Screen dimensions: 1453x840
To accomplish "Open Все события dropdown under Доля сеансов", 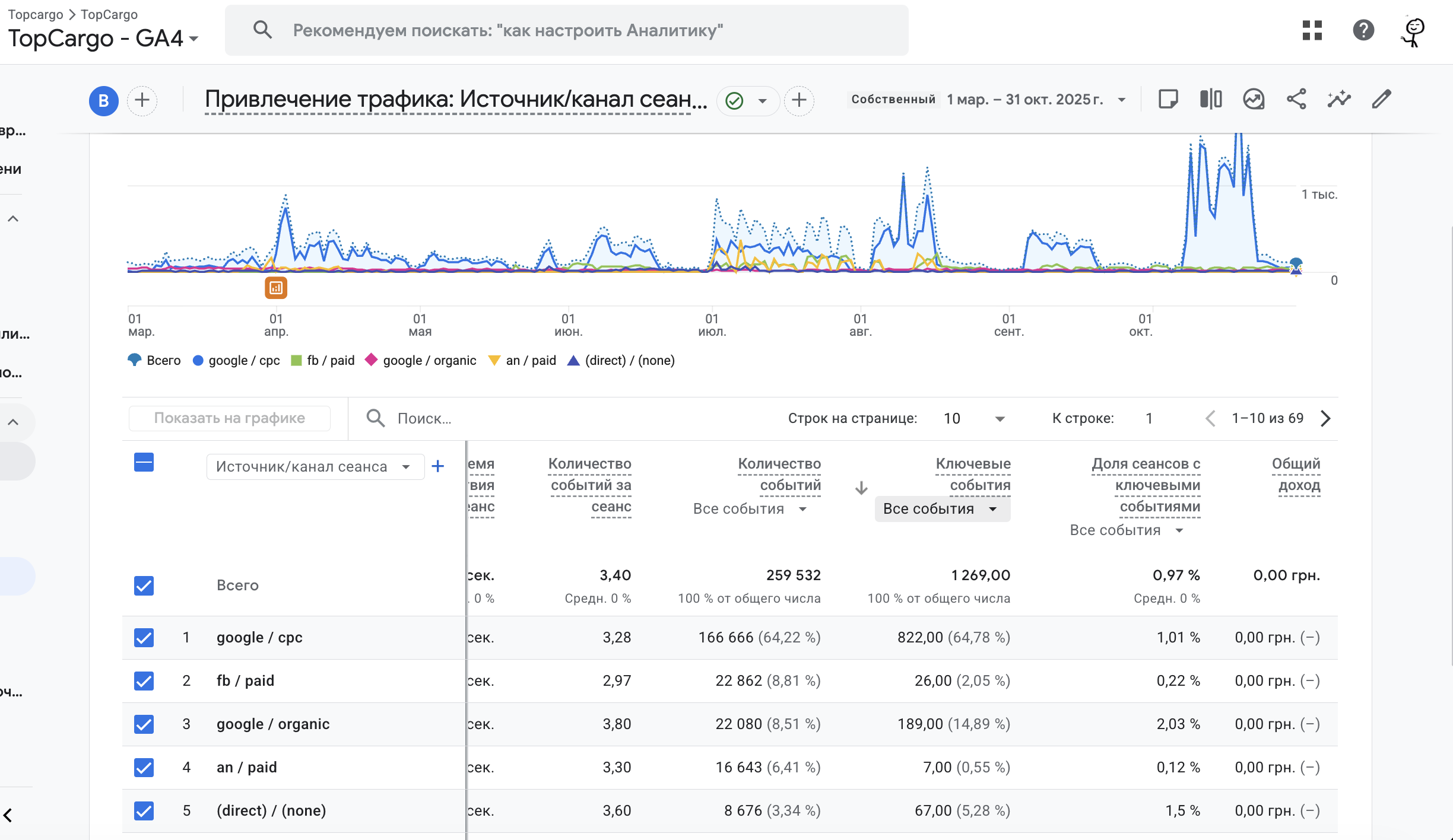I will 1126,530.
